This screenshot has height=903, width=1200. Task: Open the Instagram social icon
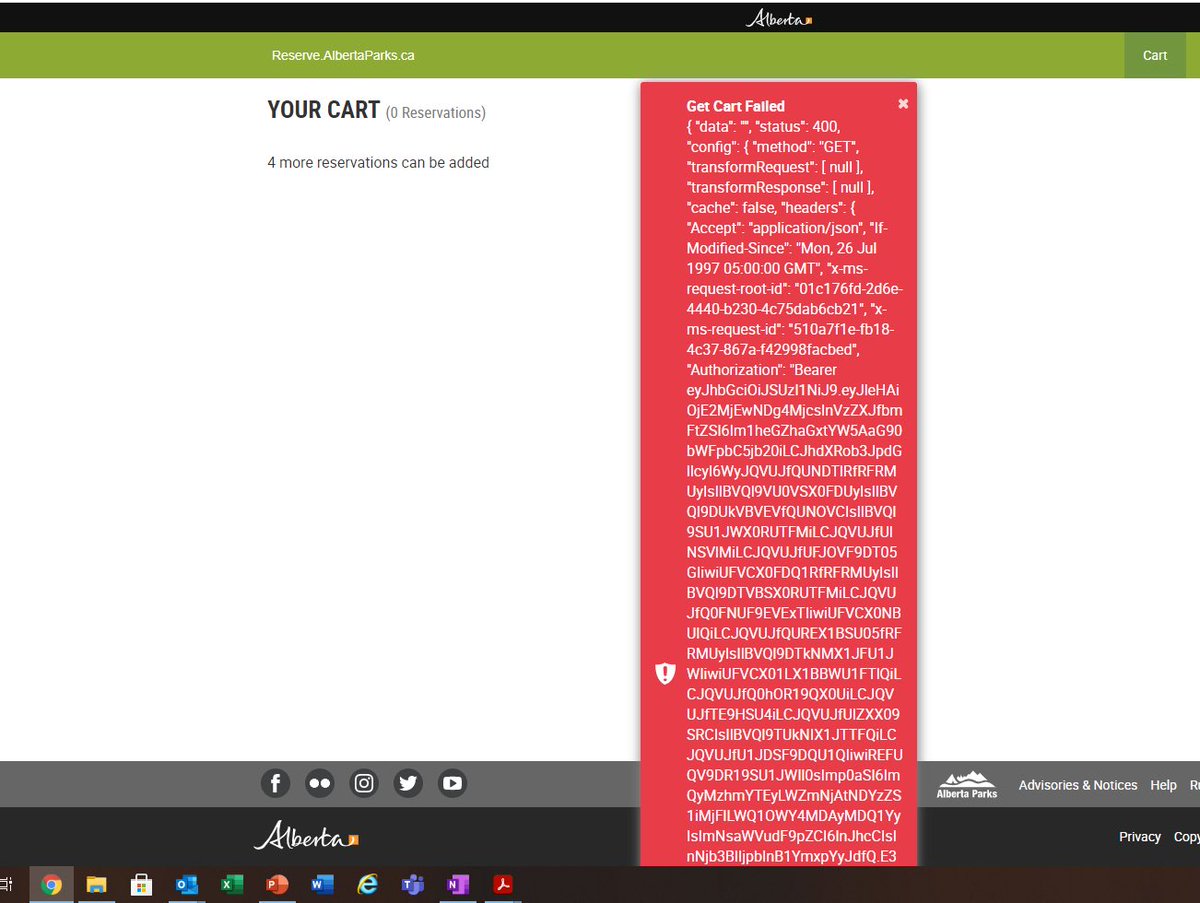pos(364,783)
